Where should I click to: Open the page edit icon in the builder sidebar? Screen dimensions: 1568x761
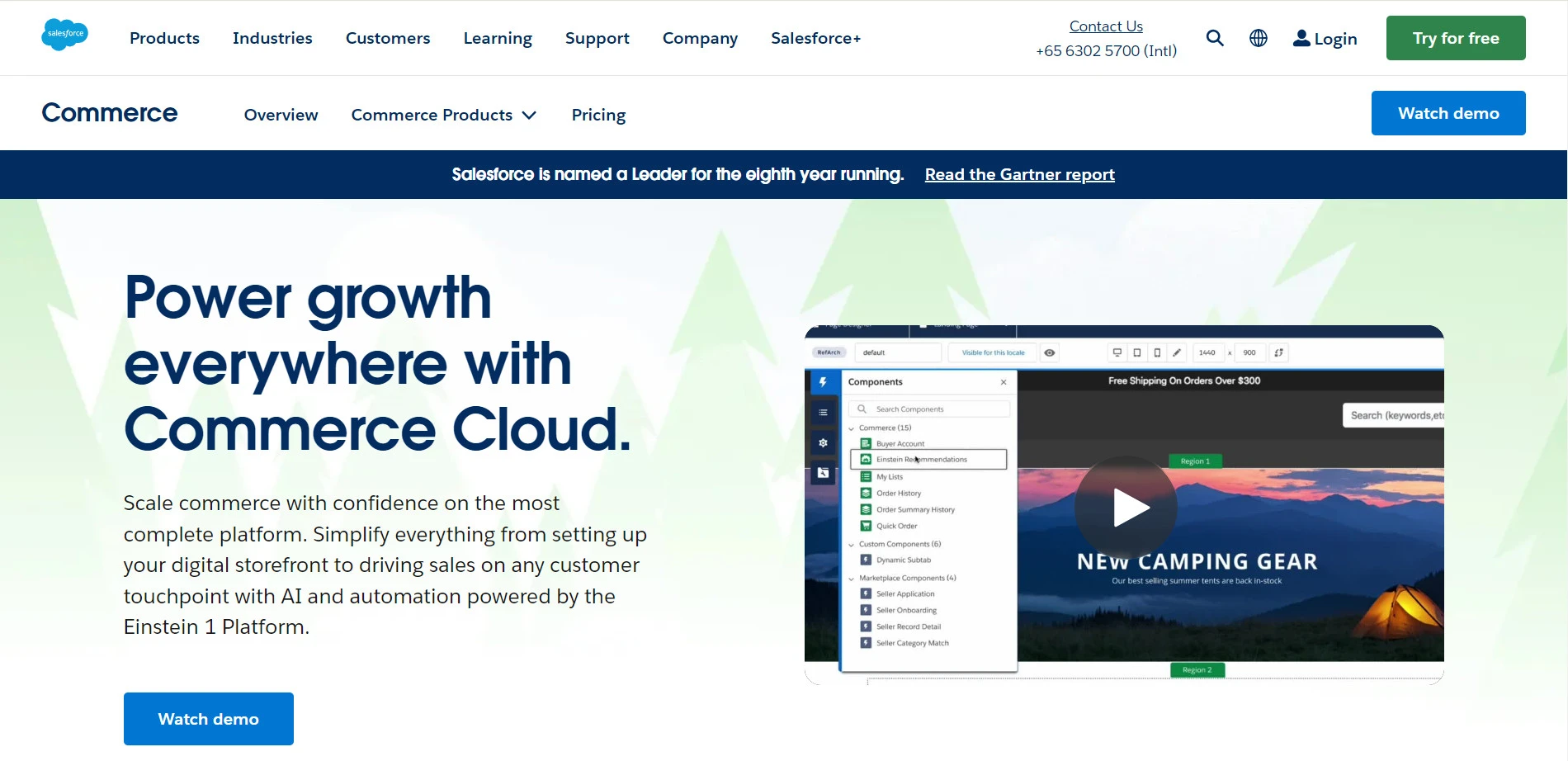pyautogui.click(x=823, y=473)
